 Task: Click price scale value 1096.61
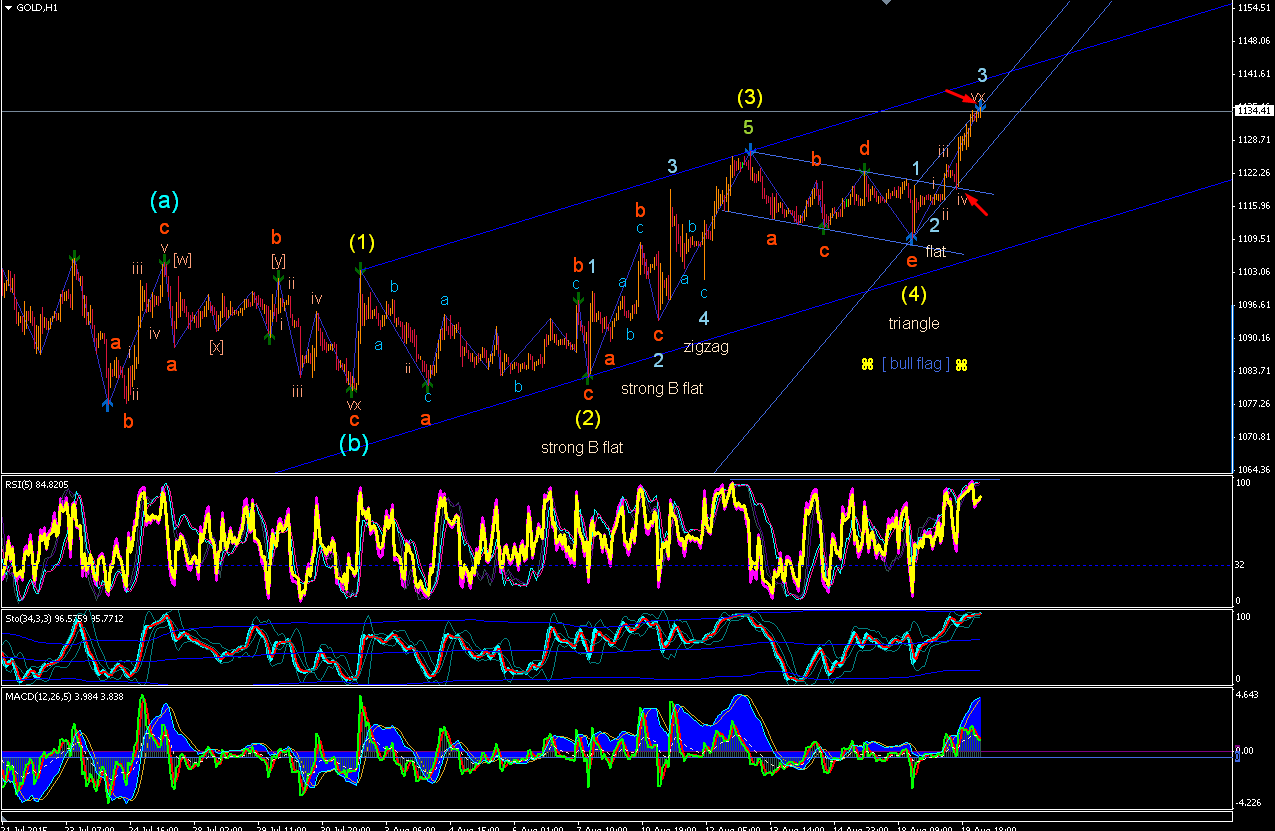pyautogui.click(x=1253, y=305)
